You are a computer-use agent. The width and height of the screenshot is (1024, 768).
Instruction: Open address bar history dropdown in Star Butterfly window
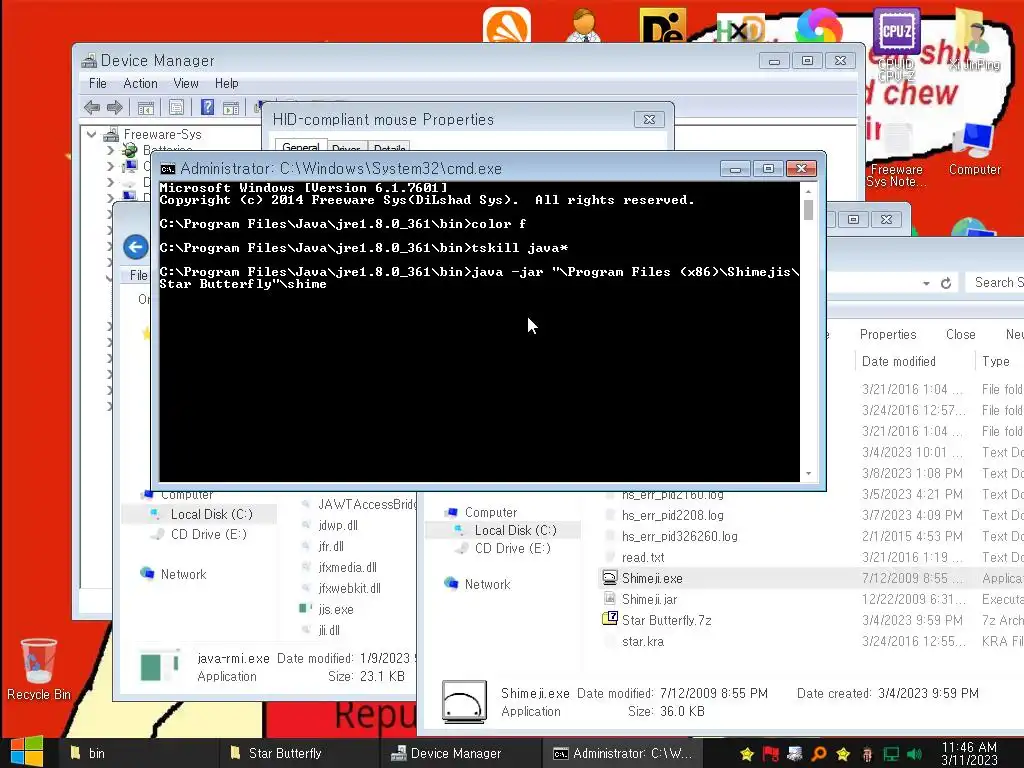pyautogui.click(x=926, y=283)
